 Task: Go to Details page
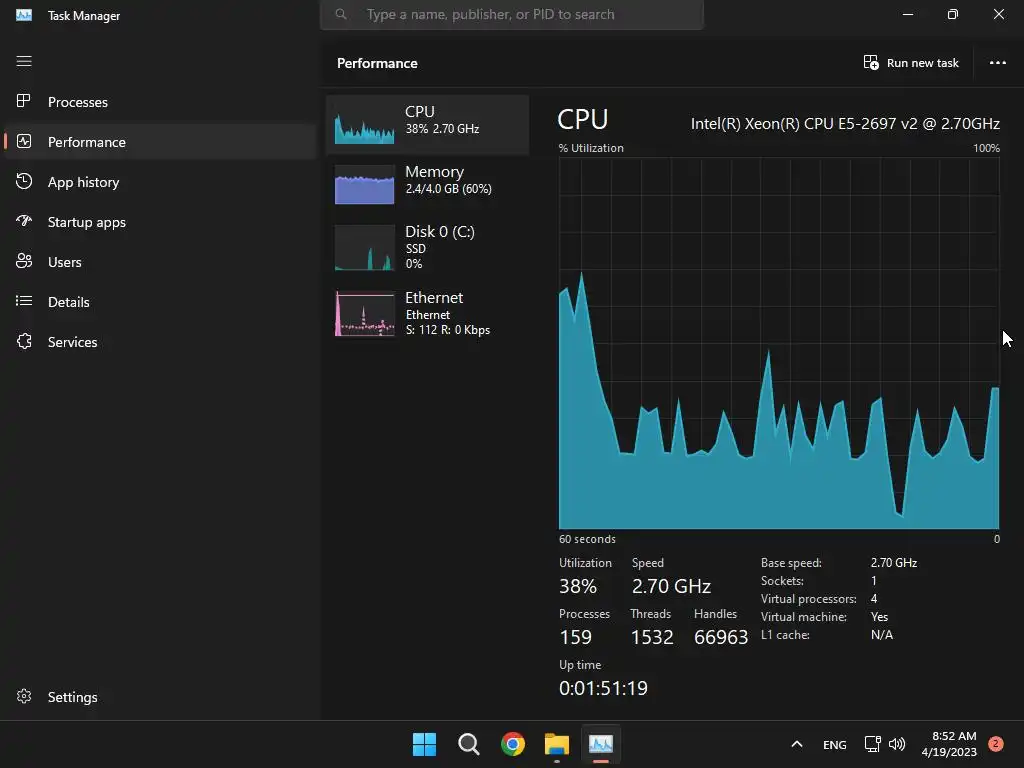coord(69,302)
